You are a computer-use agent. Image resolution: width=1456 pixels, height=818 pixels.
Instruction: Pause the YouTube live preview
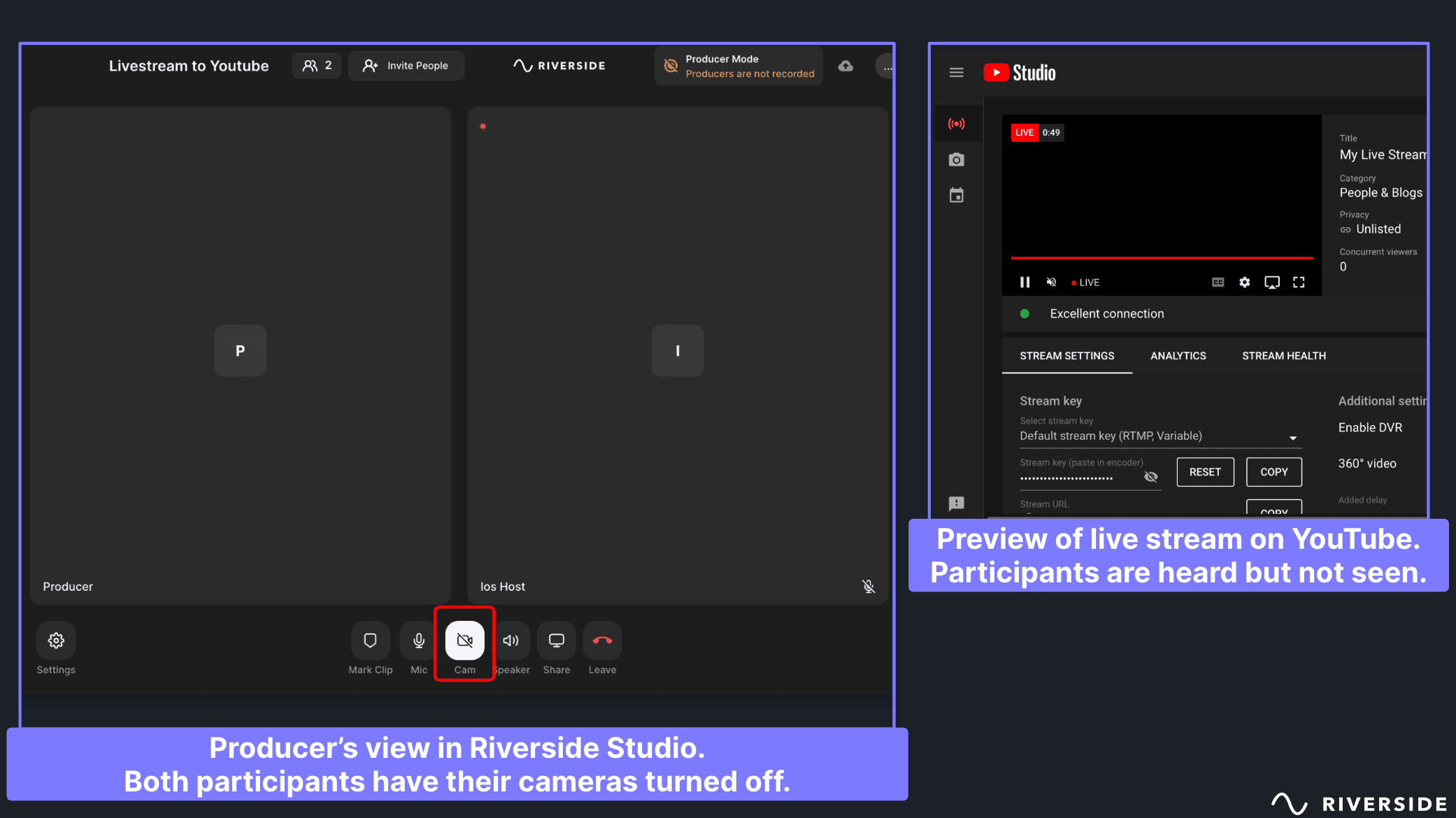(1025, 282)
